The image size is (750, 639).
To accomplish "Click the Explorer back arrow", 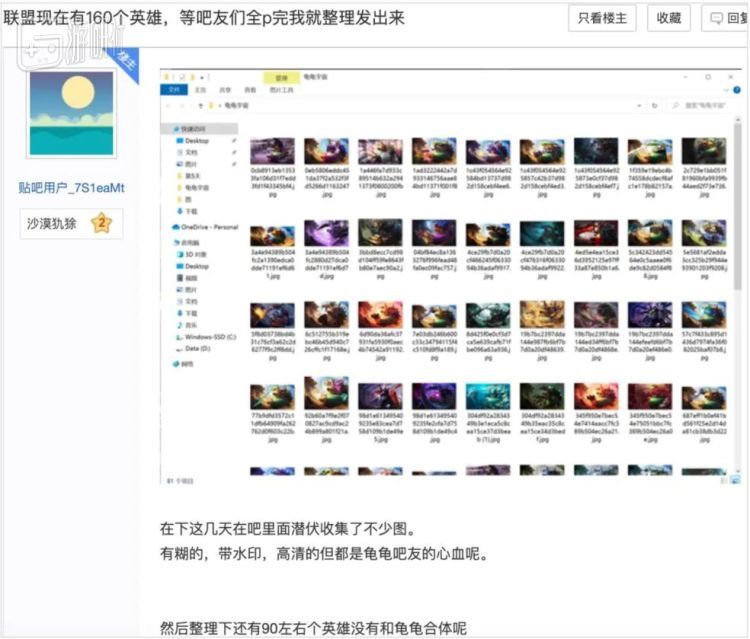I will click(169, 105).
